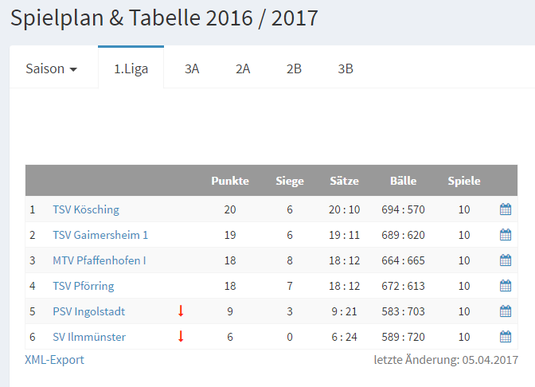Open TSV Gaimersheim 1 team link
535x387 pixels.
pyautogui.click(x=100, y=235)
